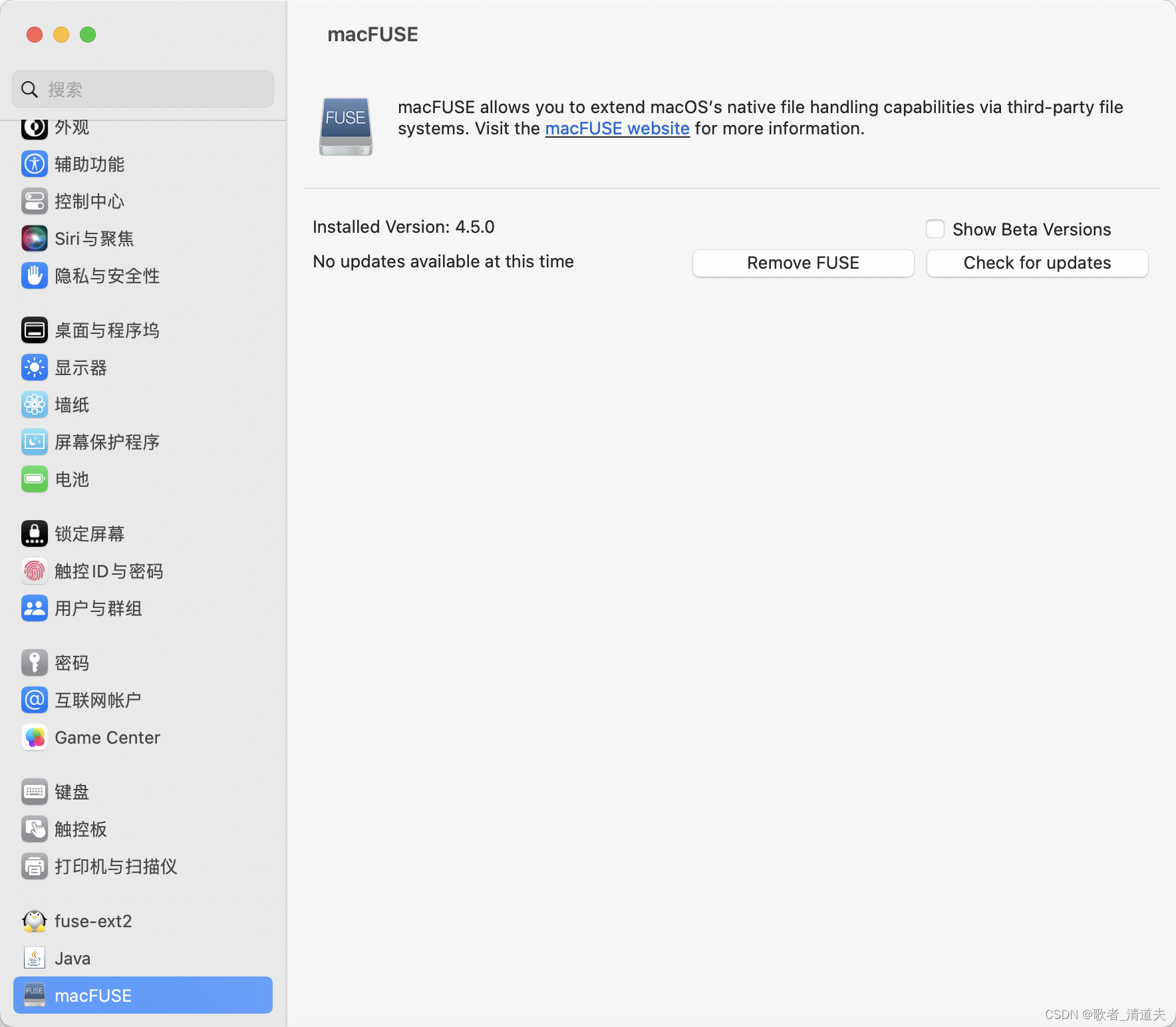Click the large FUSE drive icon
Viewport: 1176px width, 1027px height.
pyautogui.click(x=346, y=126)
